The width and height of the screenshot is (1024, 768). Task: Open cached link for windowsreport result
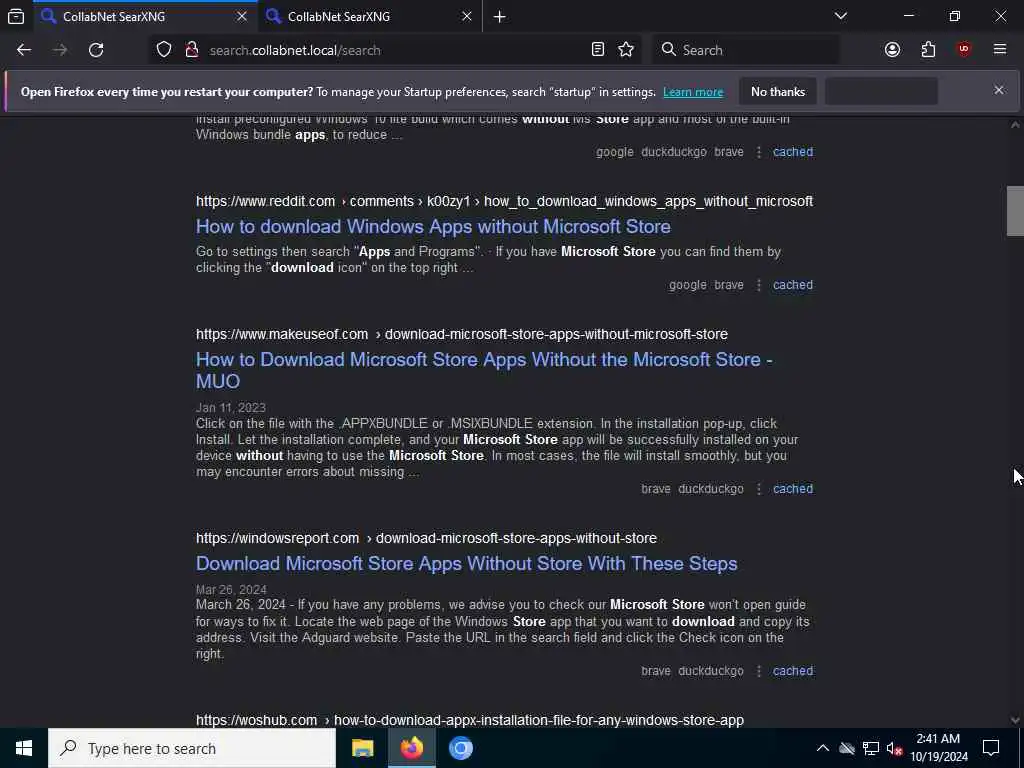(793, 671)
